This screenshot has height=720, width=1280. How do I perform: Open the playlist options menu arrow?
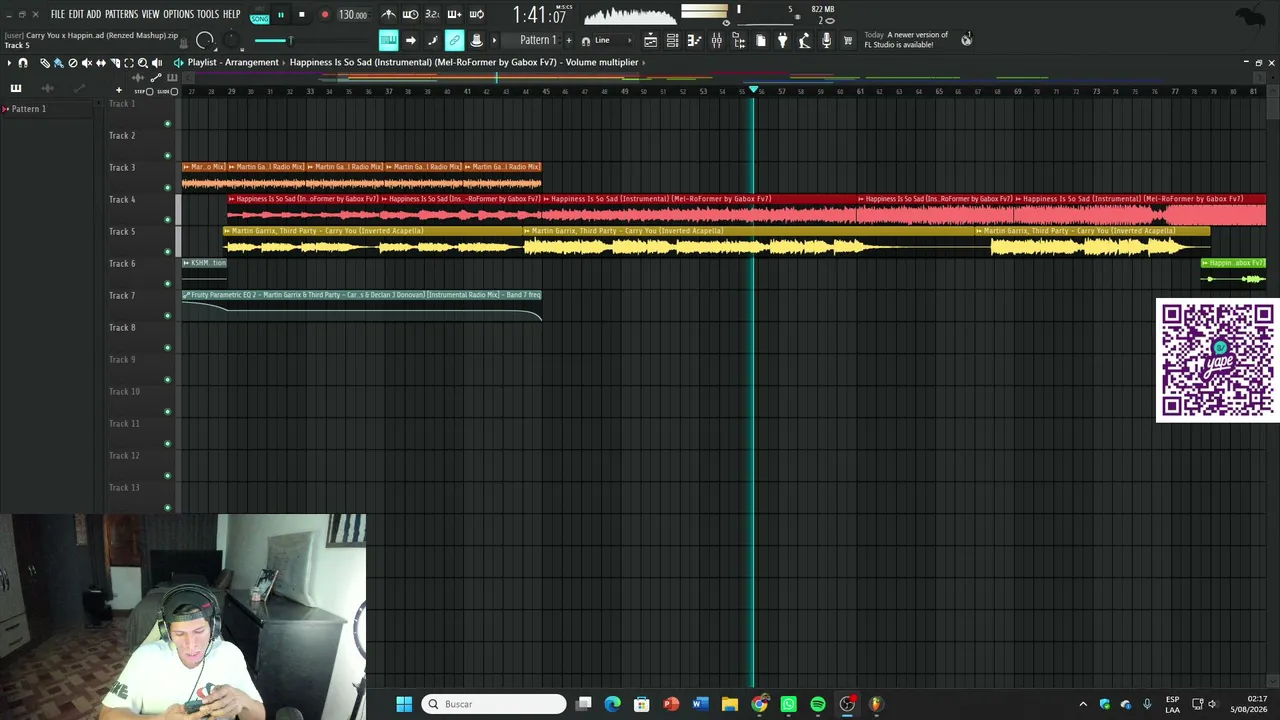point(9,63)
